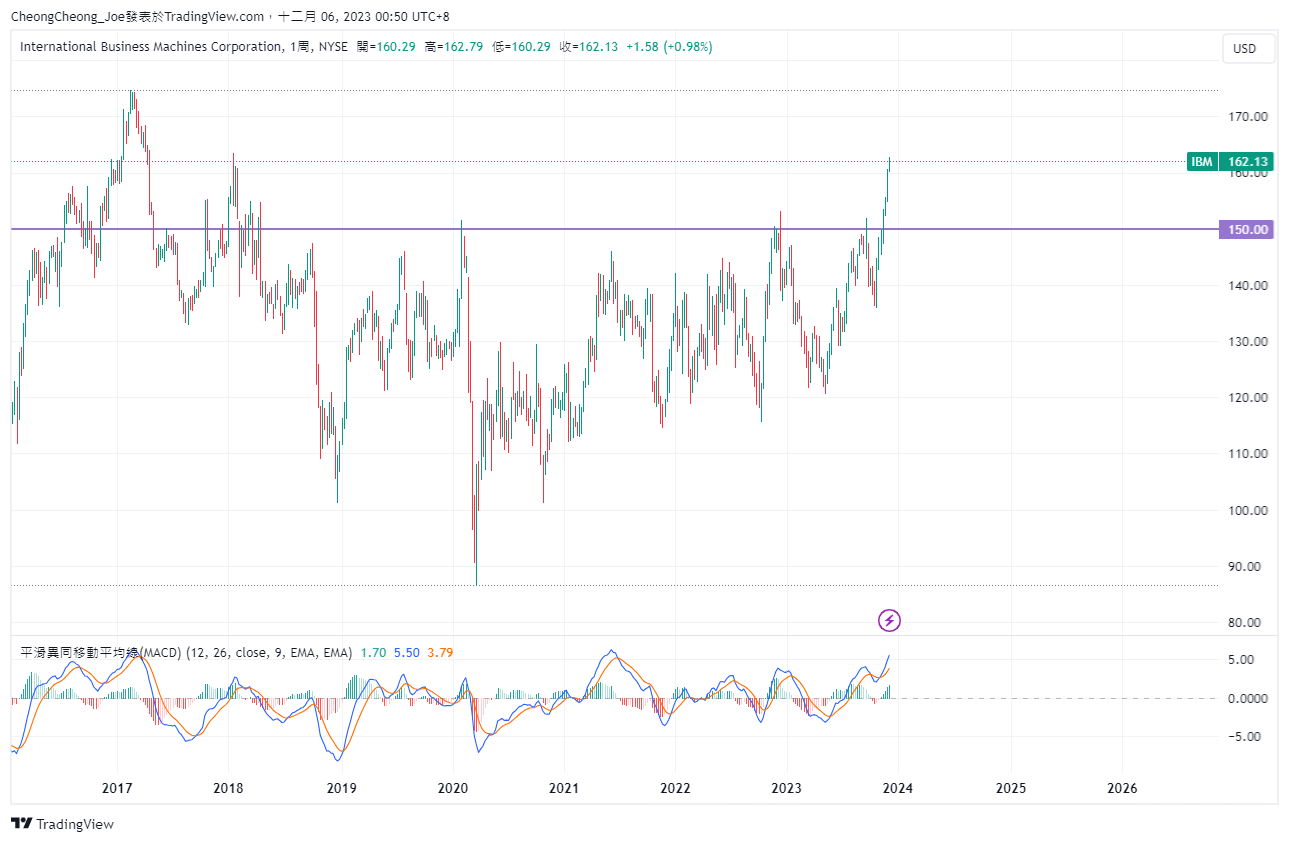The image size is (1289, 843).
Task: Click the orange signal value 3.79
Action: click(x=440, y=653)
